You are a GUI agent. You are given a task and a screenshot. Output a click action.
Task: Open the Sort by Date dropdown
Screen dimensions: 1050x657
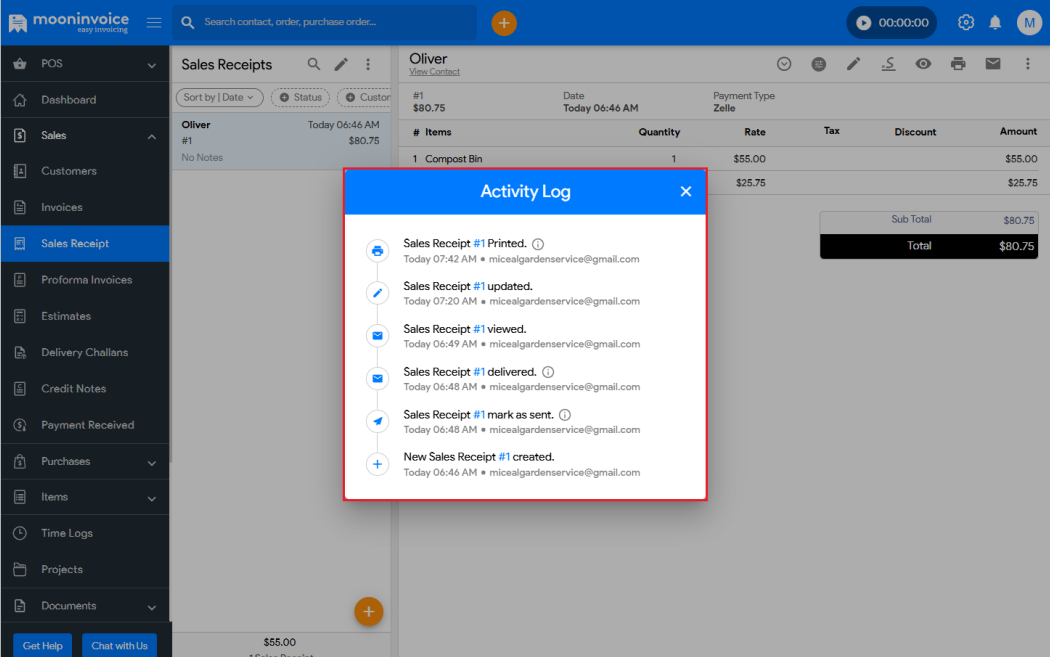coord(219,97)
